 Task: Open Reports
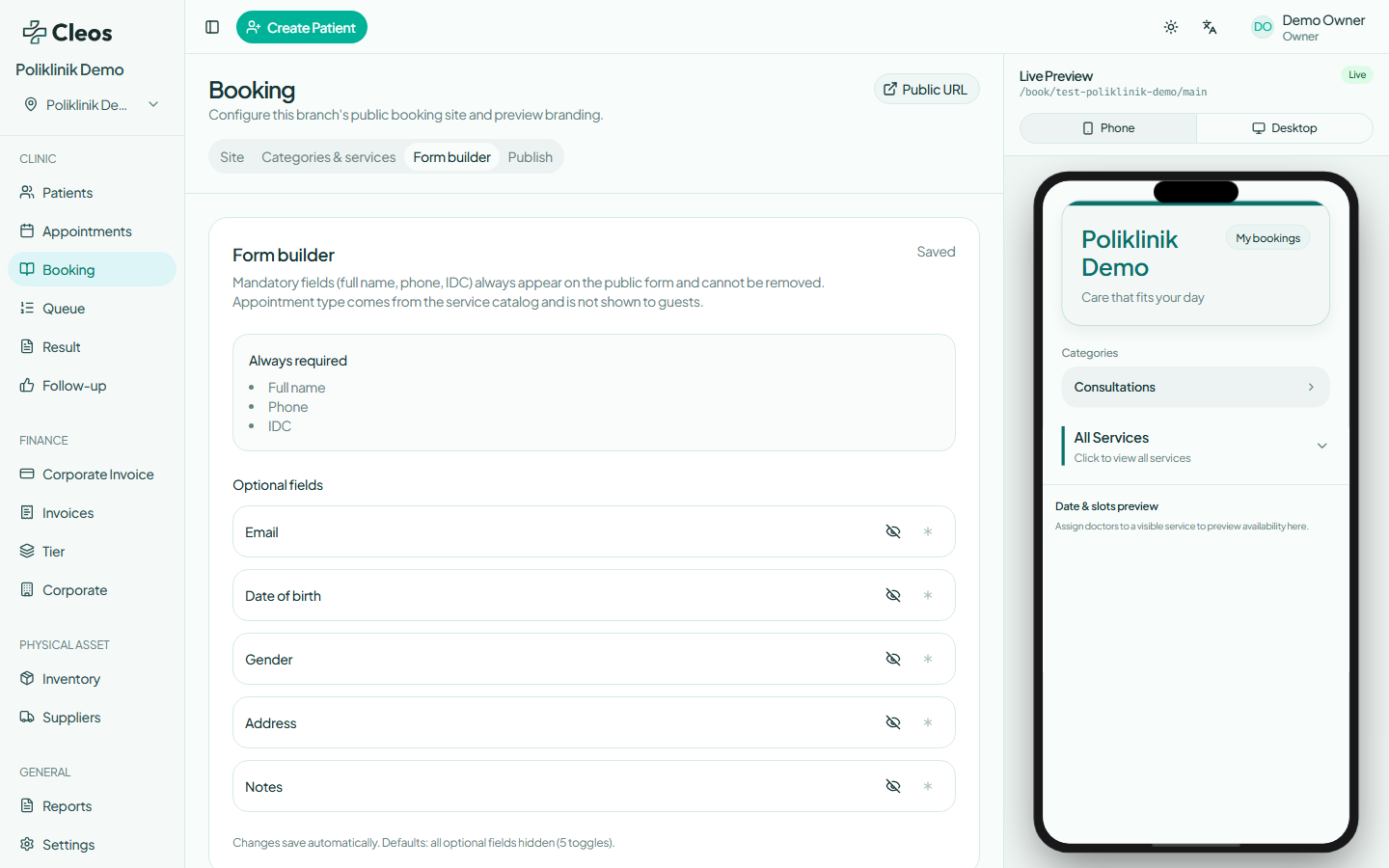coord(92,806)
